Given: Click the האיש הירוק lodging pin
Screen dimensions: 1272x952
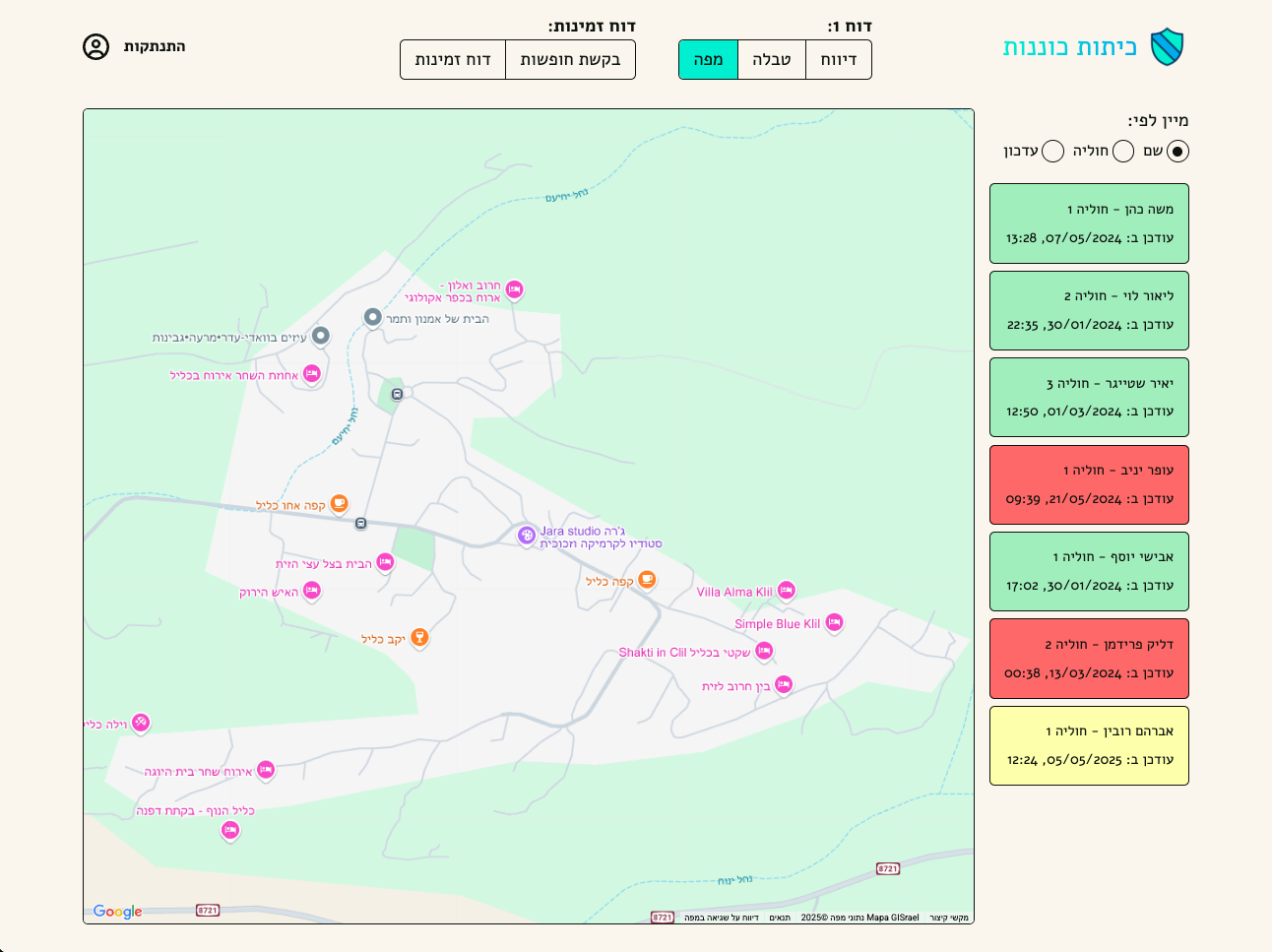Looking at the screenshot, I should 311,591.
